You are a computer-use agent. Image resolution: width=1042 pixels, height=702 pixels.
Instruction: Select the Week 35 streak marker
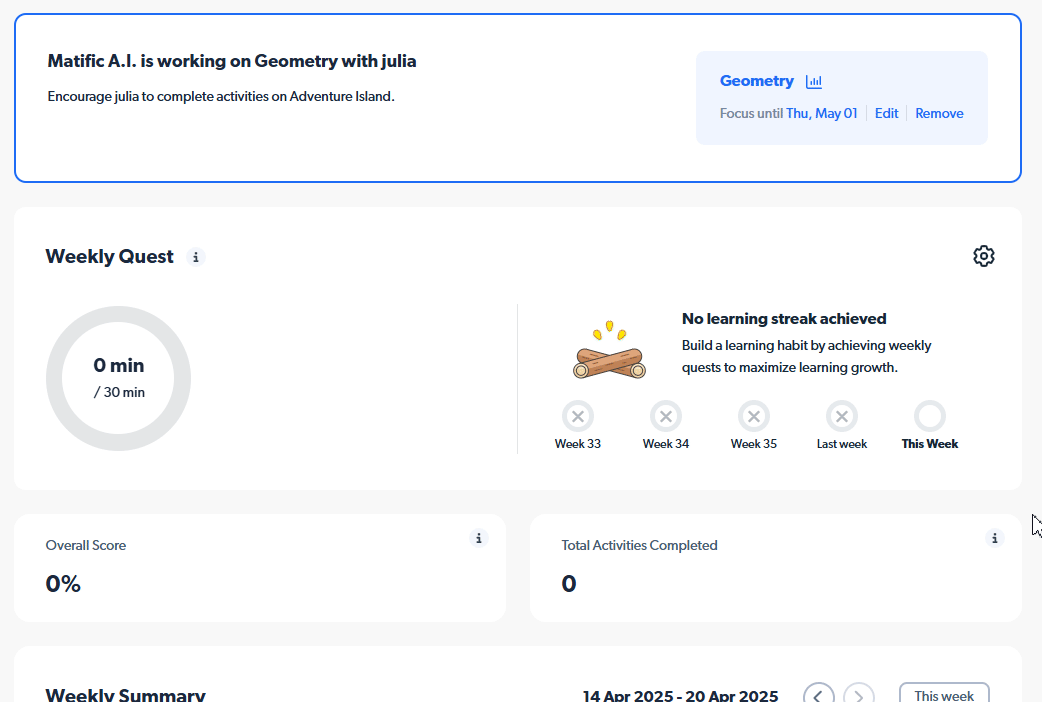pos(754,417)
